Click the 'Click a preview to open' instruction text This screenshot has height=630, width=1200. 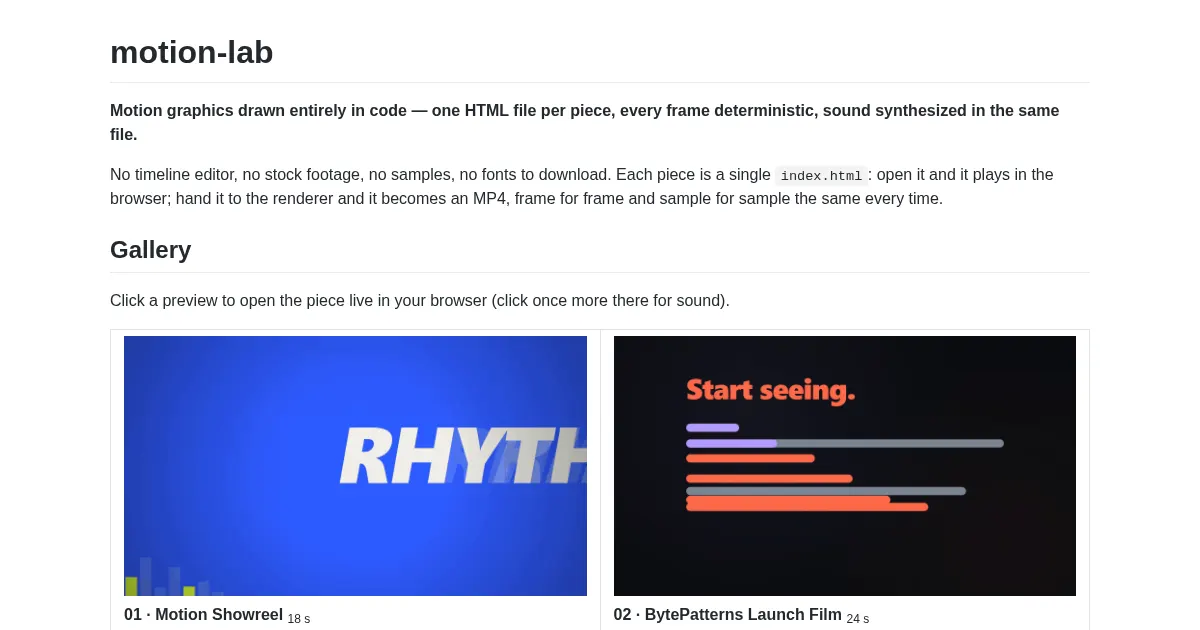pyautogui.click(x=420, y=300)
